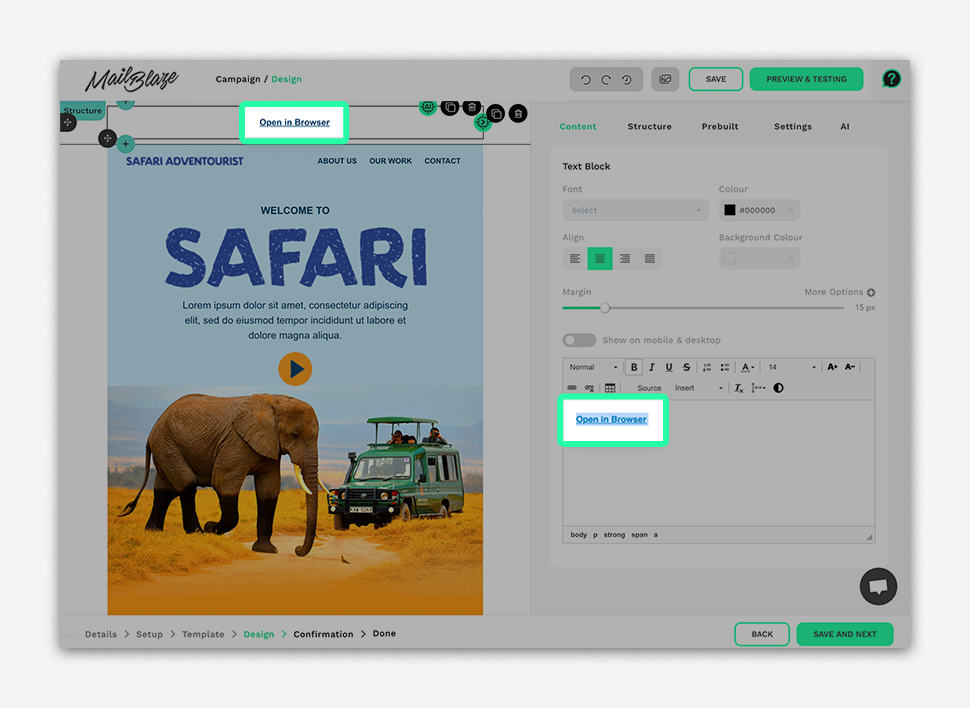Select right text alignment
This screenshot has height=708, width=970.
pos(625,259)
